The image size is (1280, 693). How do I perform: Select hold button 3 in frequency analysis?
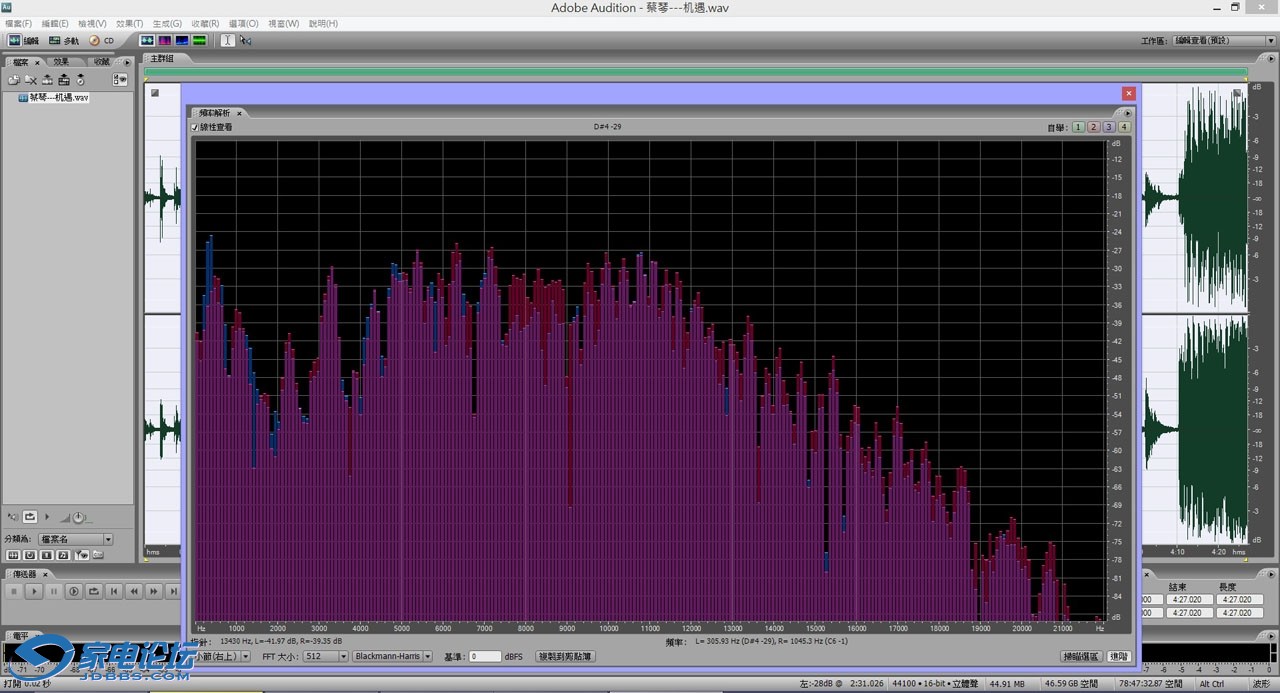(x=1109, y=127)
